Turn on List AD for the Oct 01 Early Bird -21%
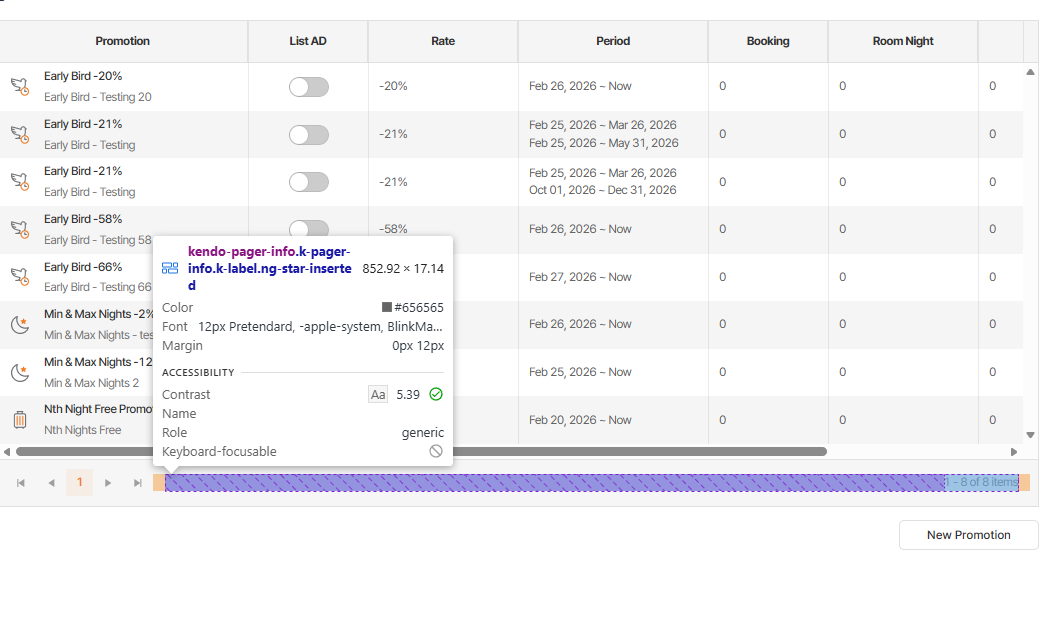The image size is (1049, 632). pos(308,182)
